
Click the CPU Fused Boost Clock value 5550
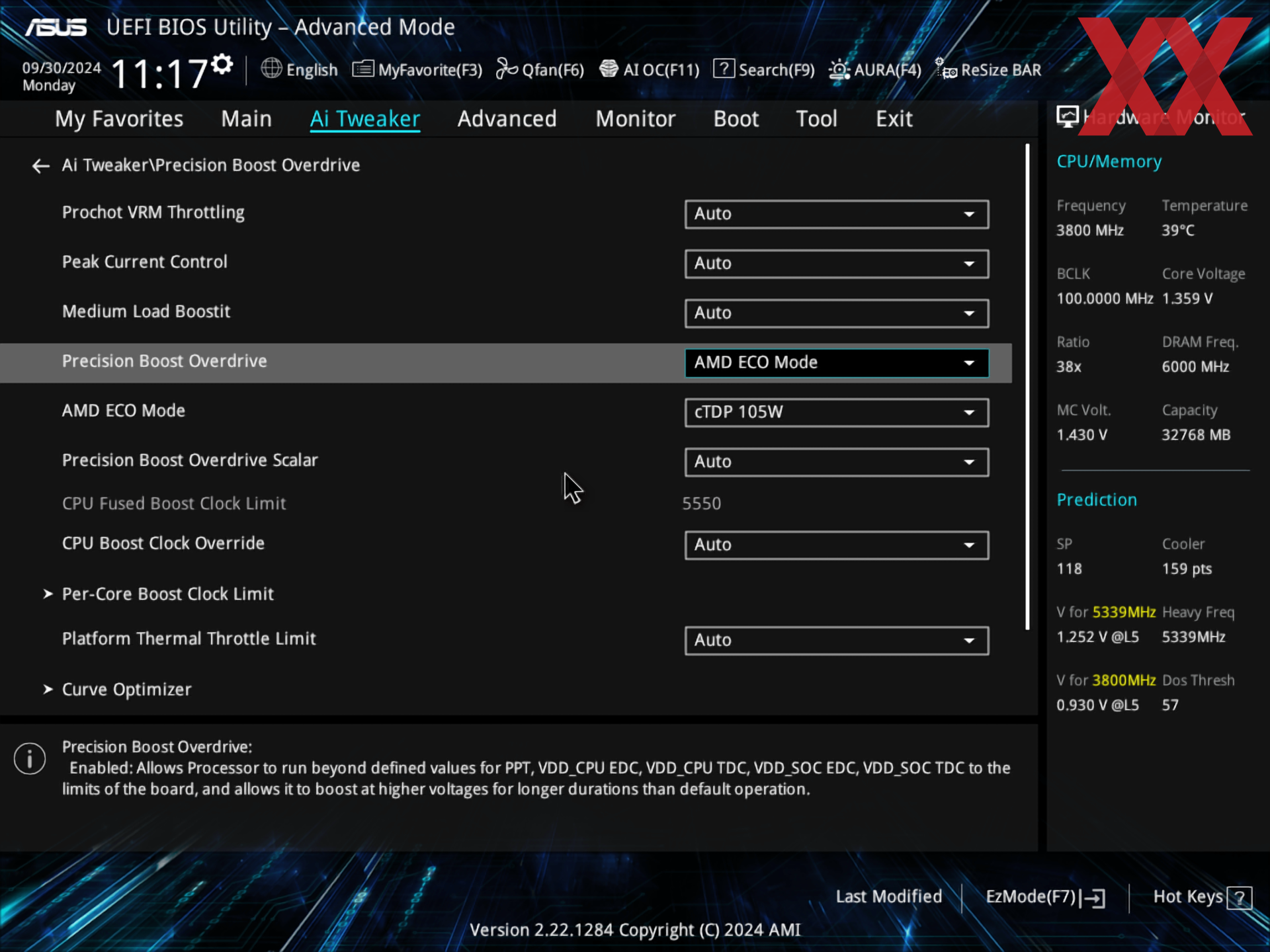tap(701, 504)
